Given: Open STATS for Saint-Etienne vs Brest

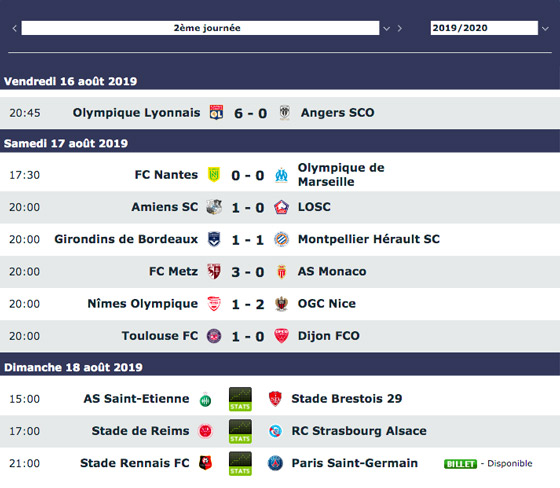Looking at the screenshot, I should tap(240, 399).
